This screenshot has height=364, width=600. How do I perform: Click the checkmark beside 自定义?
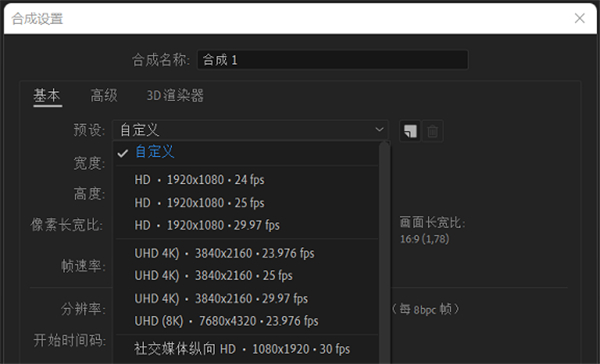[123, 153]
